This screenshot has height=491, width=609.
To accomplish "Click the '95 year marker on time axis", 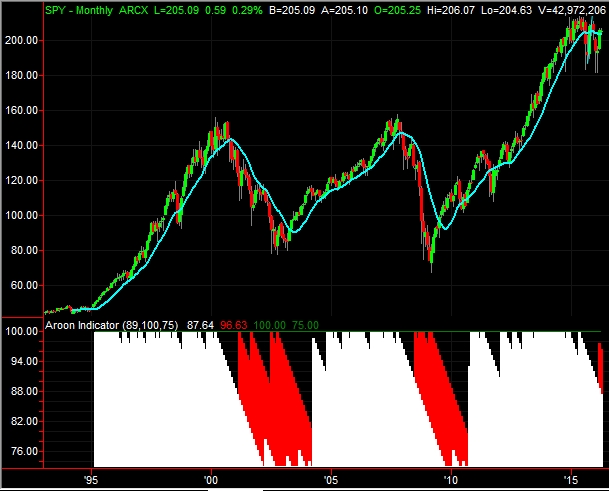I will click(91, 480).
